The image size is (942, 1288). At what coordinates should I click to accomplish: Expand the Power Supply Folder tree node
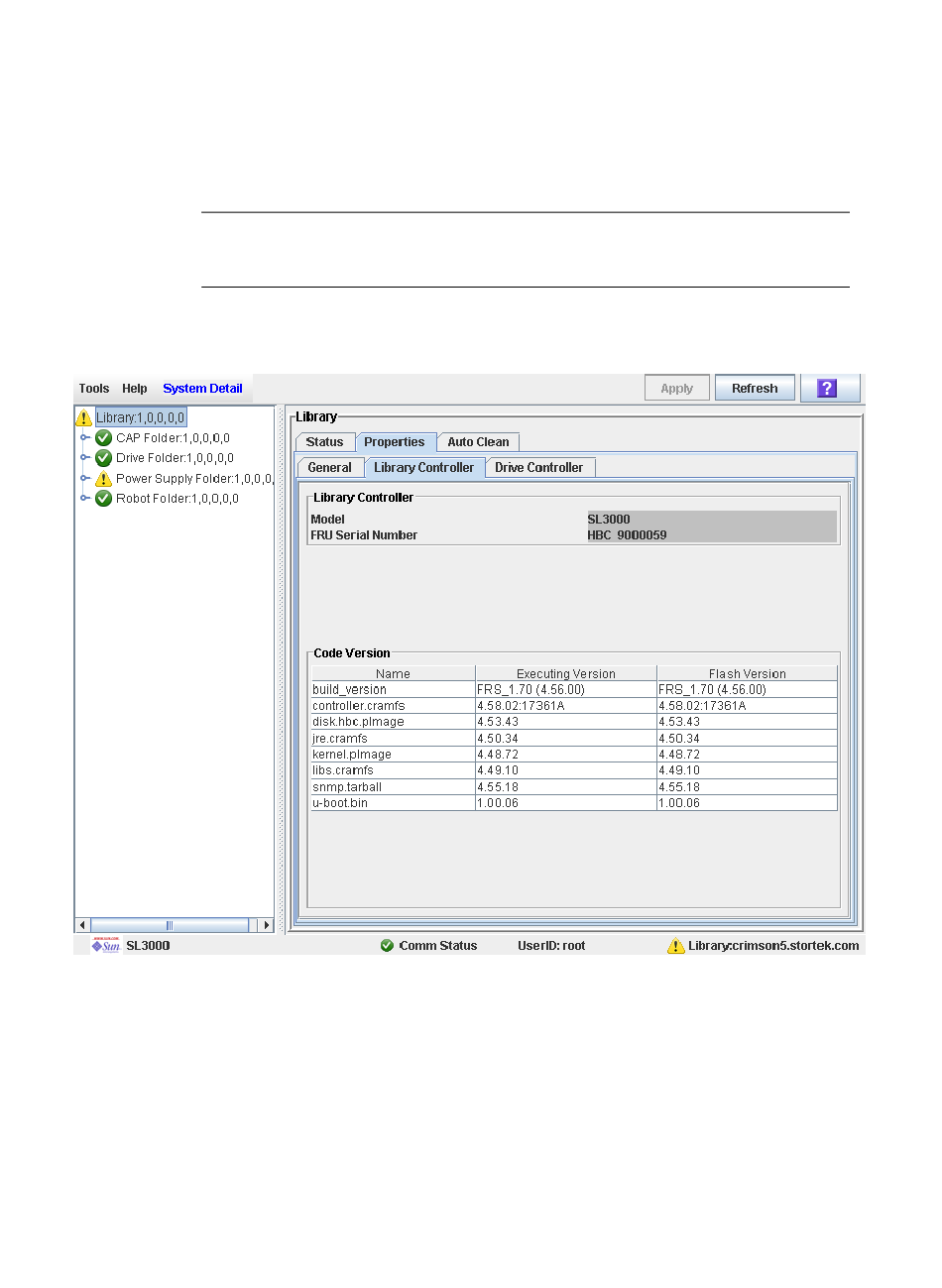tap(85, 479)
